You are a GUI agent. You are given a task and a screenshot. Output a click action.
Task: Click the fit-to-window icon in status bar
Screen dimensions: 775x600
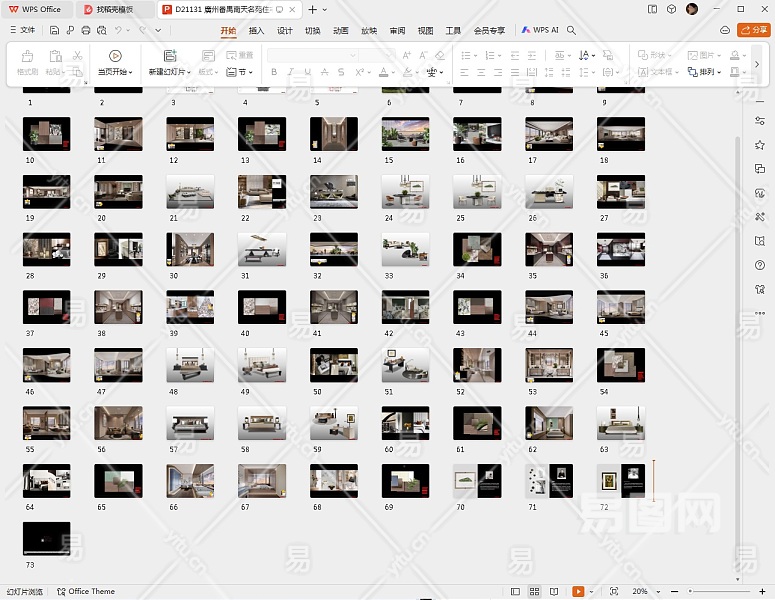tap(614, 592)
